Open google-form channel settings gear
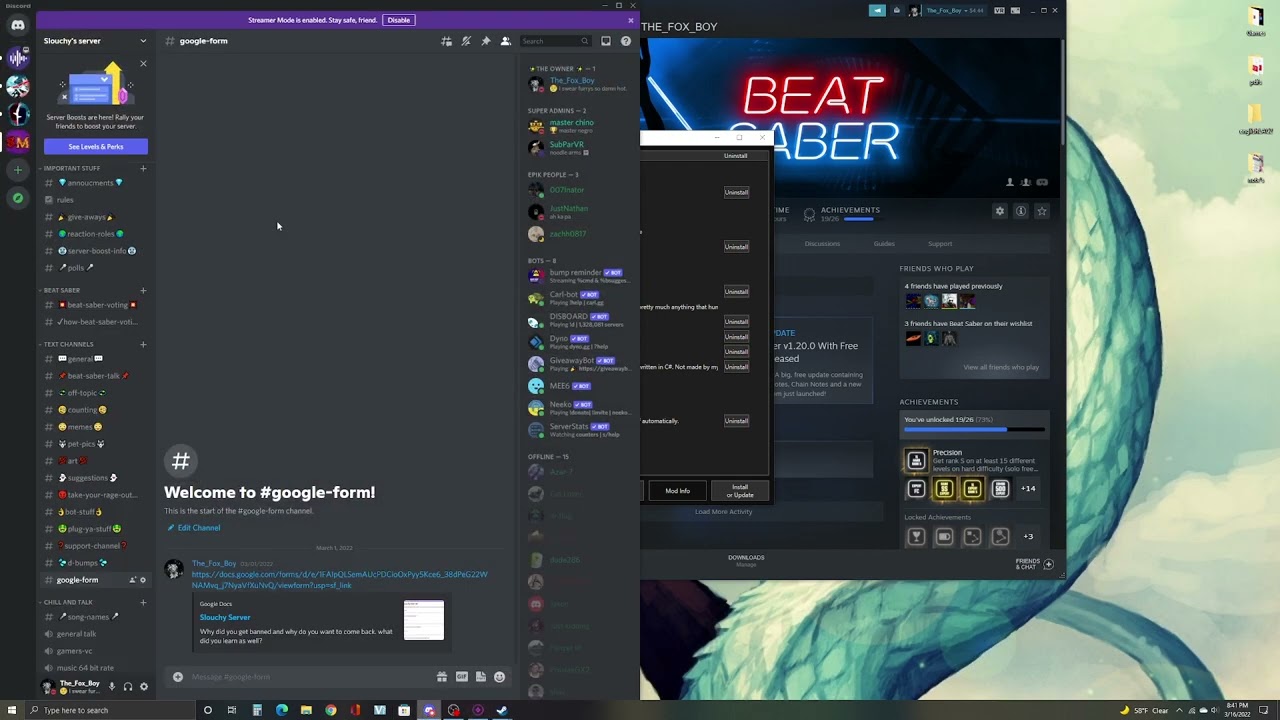 [143, 580]
